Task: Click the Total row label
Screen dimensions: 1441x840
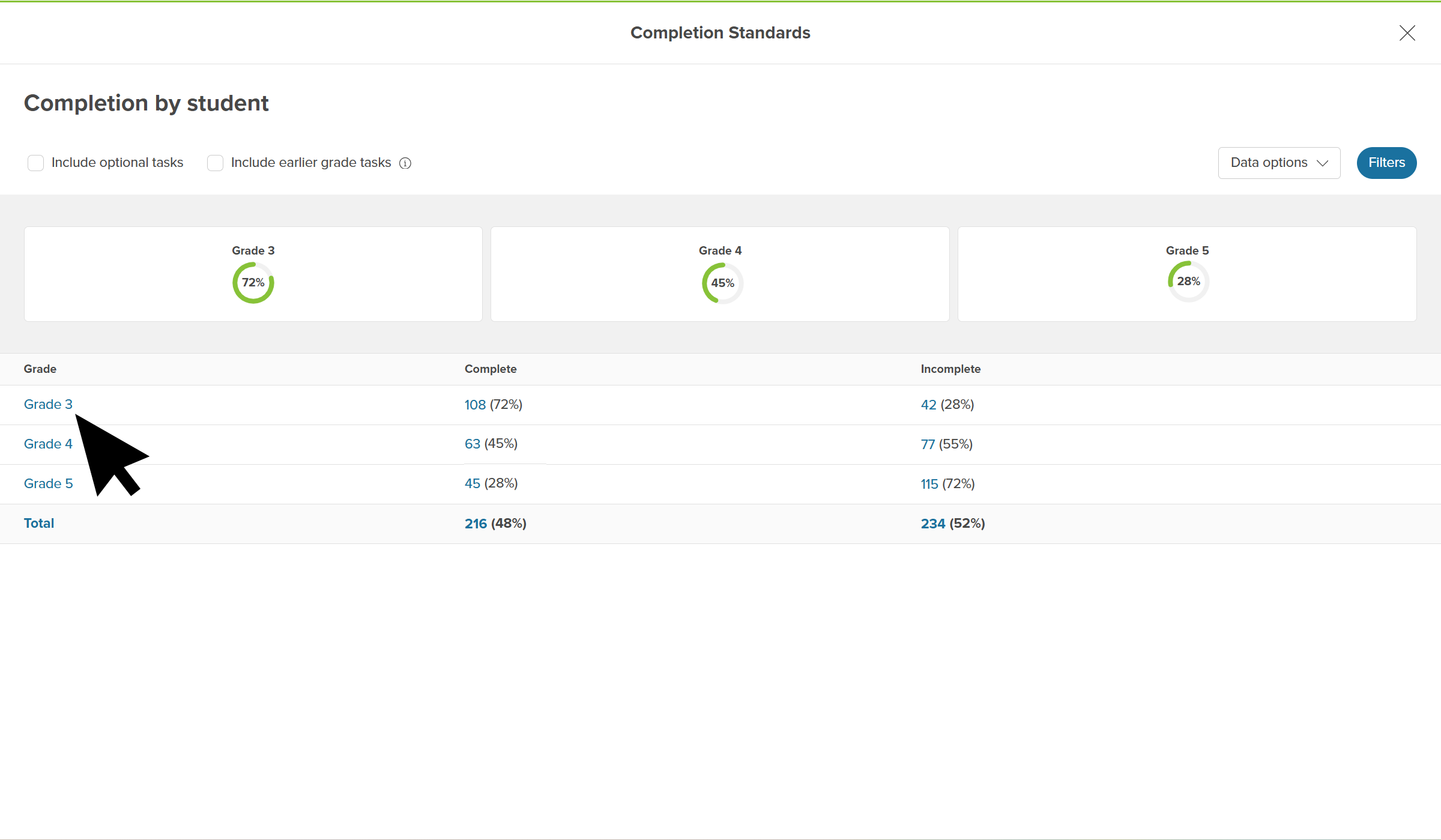Action: pos(39,524)
